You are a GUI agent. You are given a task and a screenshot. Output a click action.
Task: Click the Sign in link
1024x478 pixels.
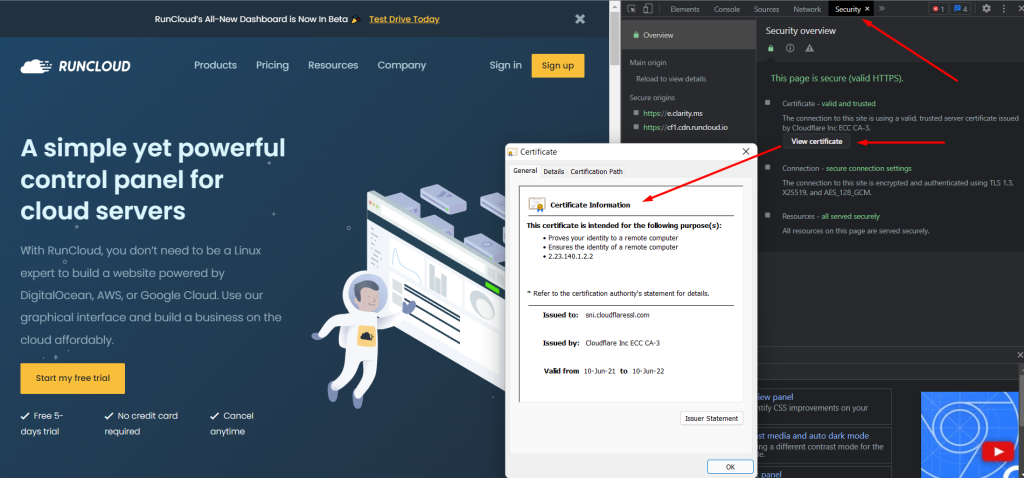tap(505, 65)
